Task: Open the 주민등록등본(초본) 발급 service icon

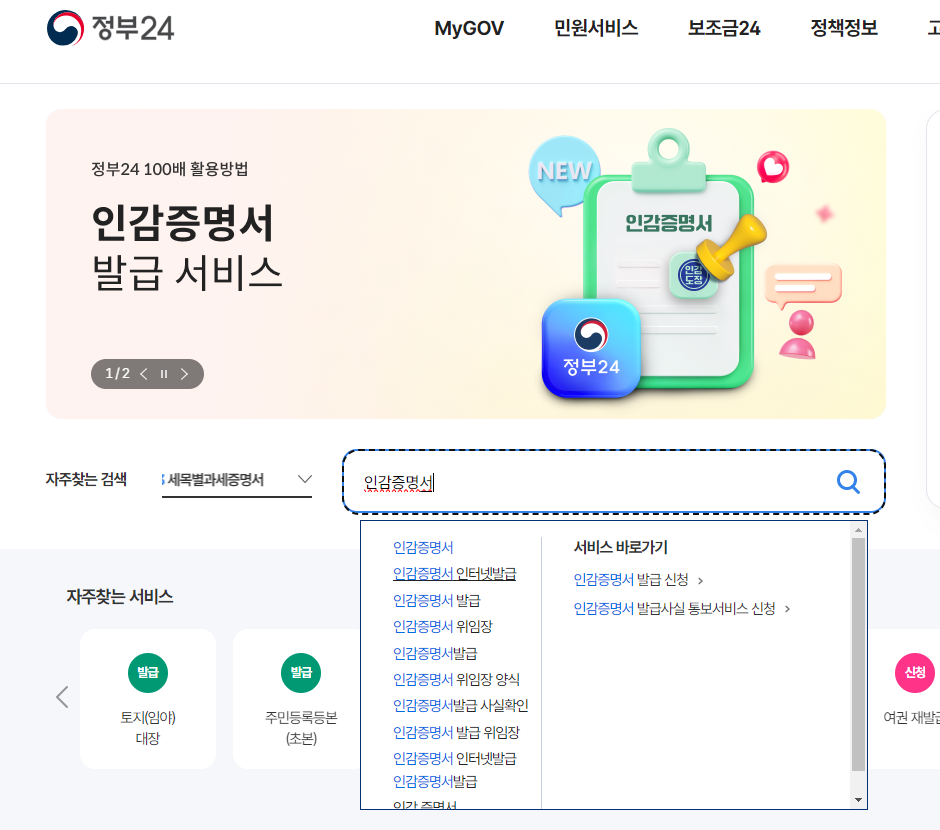Action: coord(301,672)
